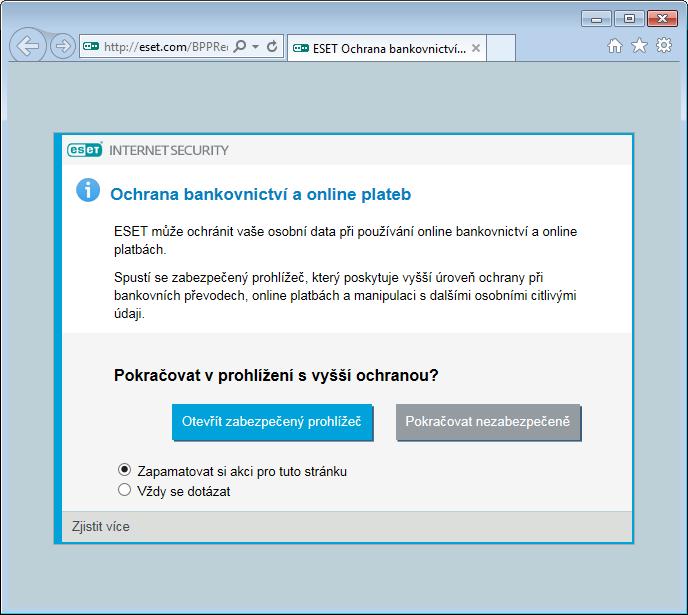
Task: Maximize the browser window
Action: coord(629,19)
